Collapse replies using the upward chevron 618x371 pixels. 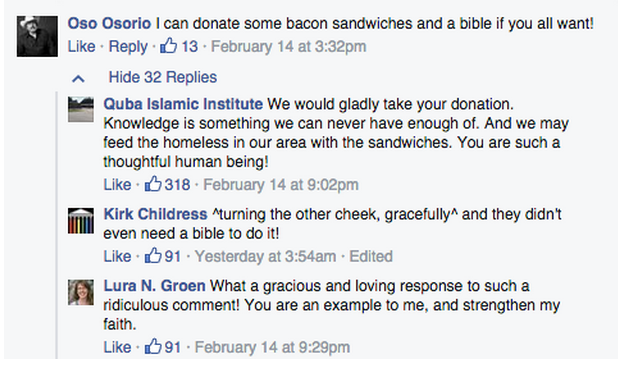78,79
